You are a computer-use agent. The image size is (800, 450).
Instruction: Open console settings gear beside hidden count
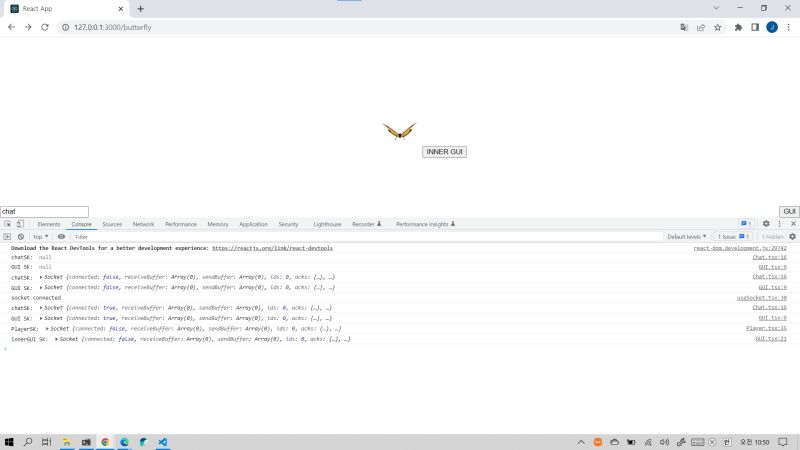point(792,237)
